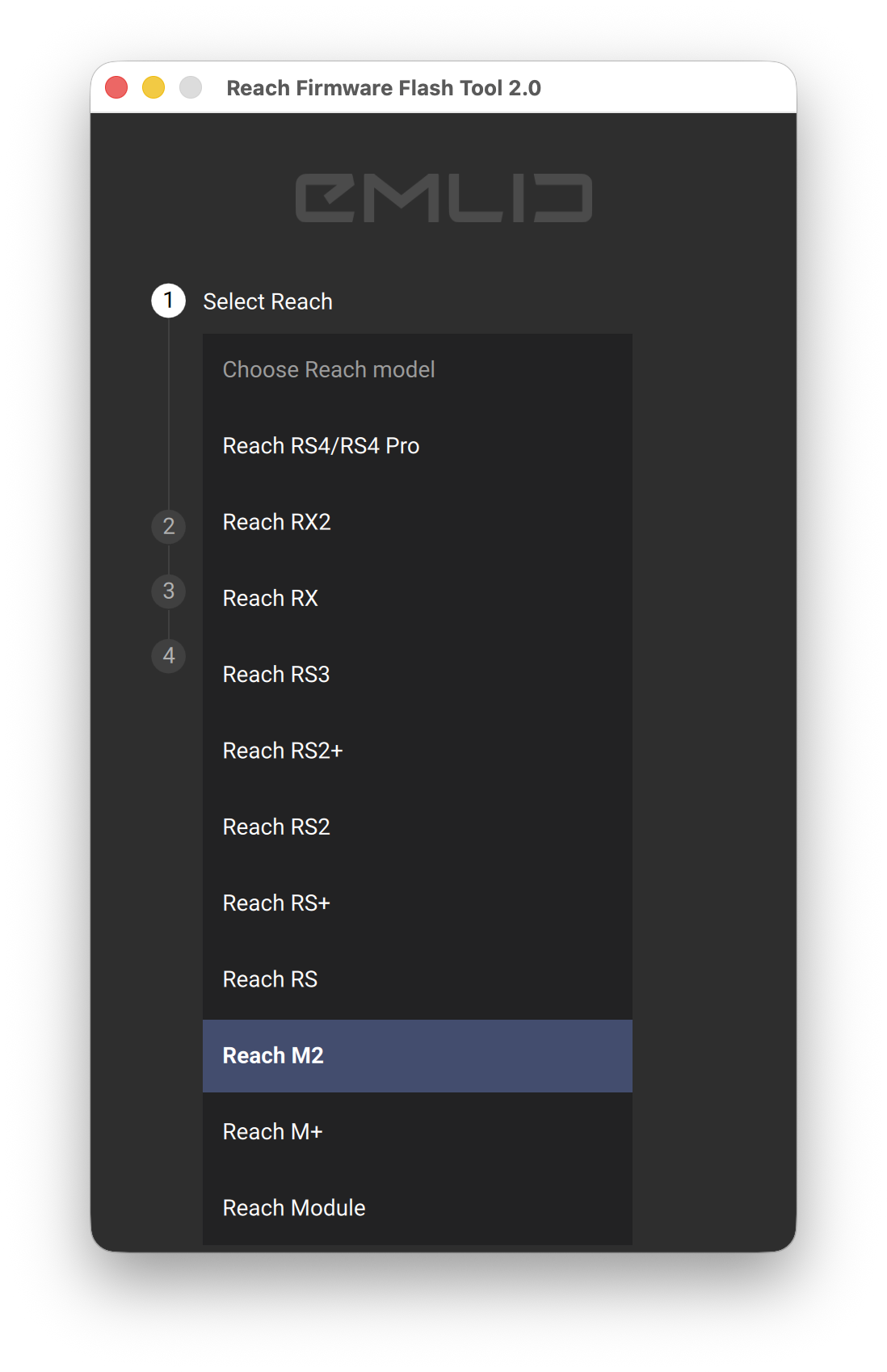Viewport: 887px width, 1372px height.
Task: Click the EMLID logo
Action: pyautogui.click(x=443, y=198)
